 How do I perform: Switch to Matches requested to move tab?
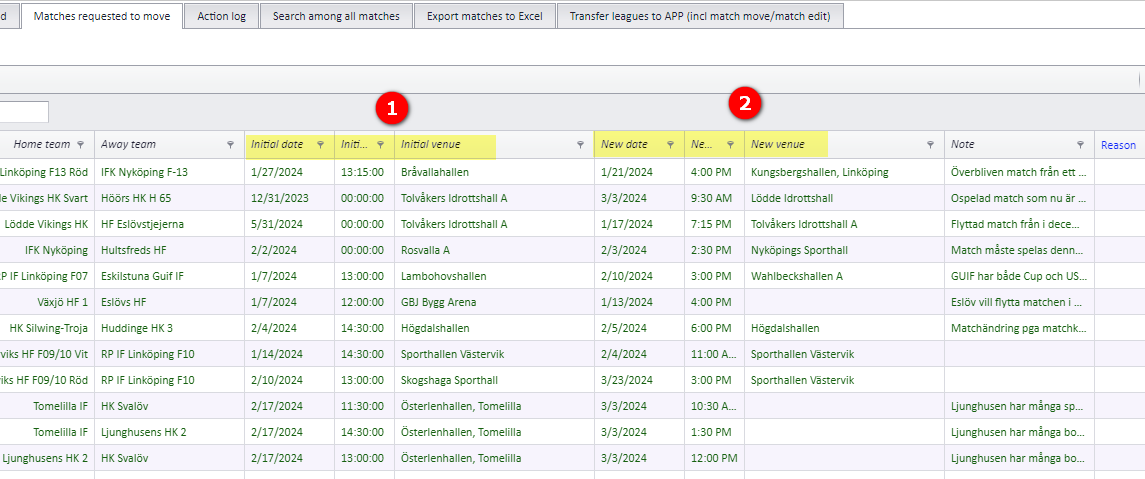[x=102, y=15]
